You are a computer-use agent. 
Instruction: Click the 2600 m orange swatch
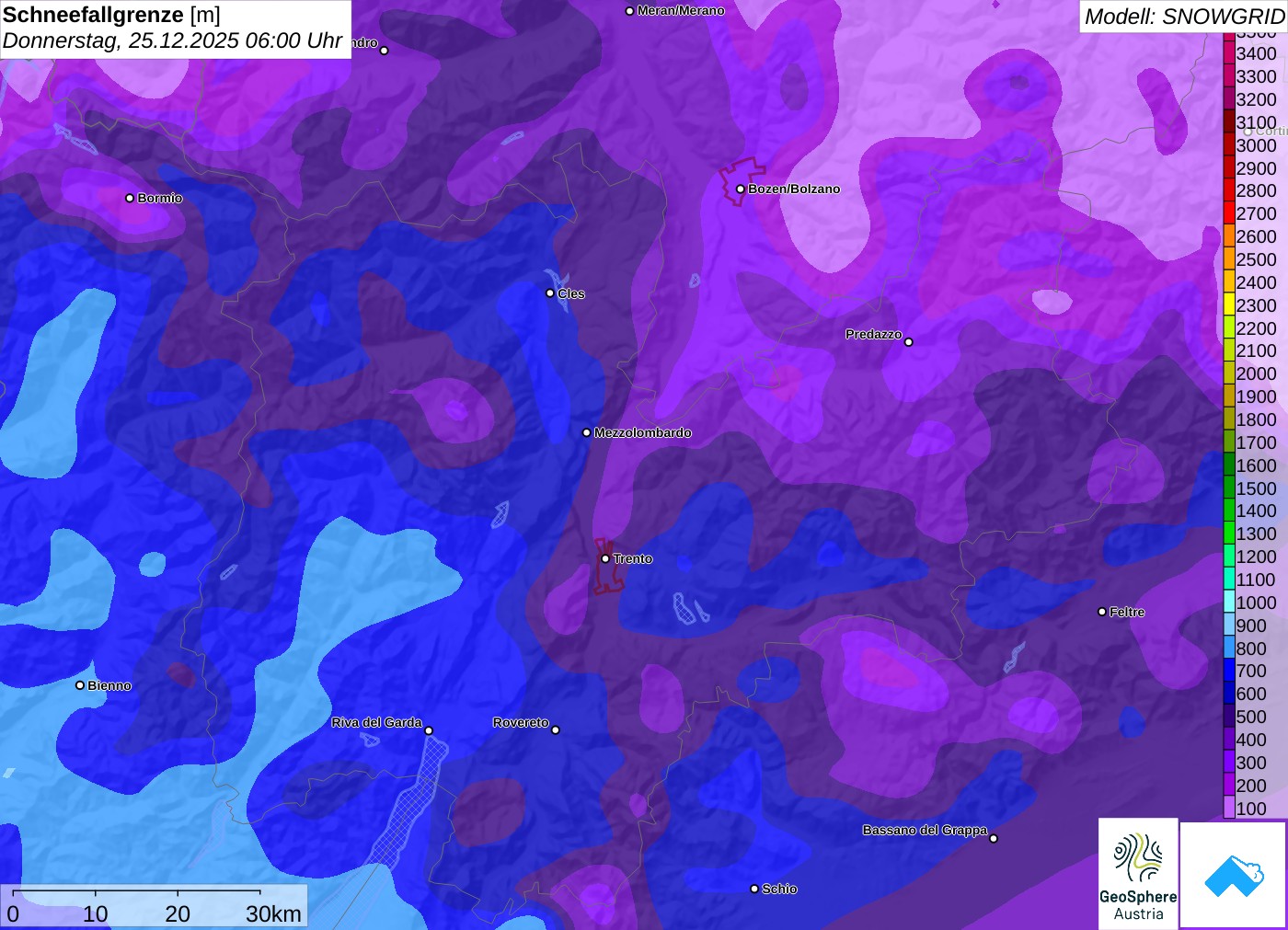click(1228, 236)
